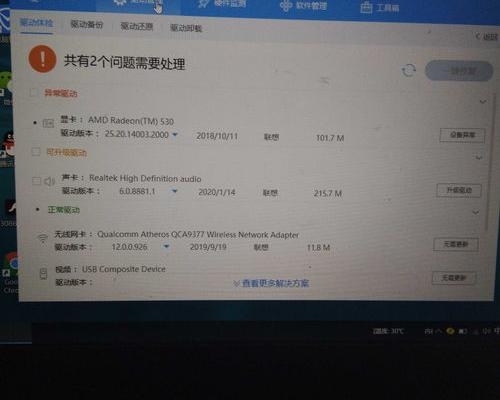The width and height of the screenshot is (500, 400).
Task: Click the 正常驱动 section label
Action: click(x=64, y=210)
